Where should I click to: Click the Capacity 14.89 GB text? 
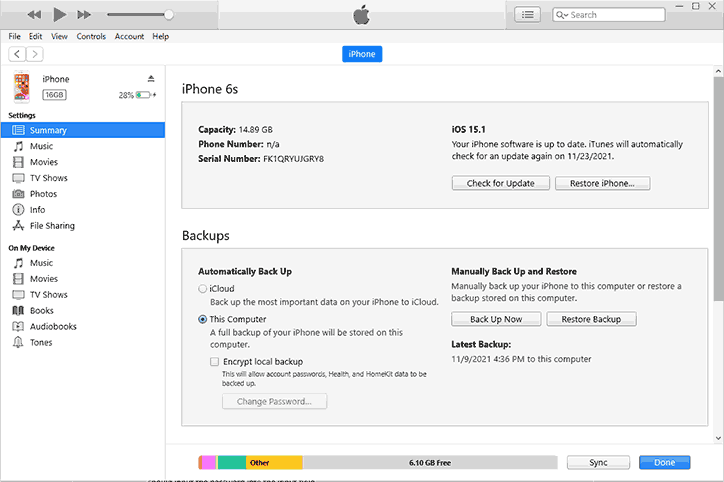point(235,130)
